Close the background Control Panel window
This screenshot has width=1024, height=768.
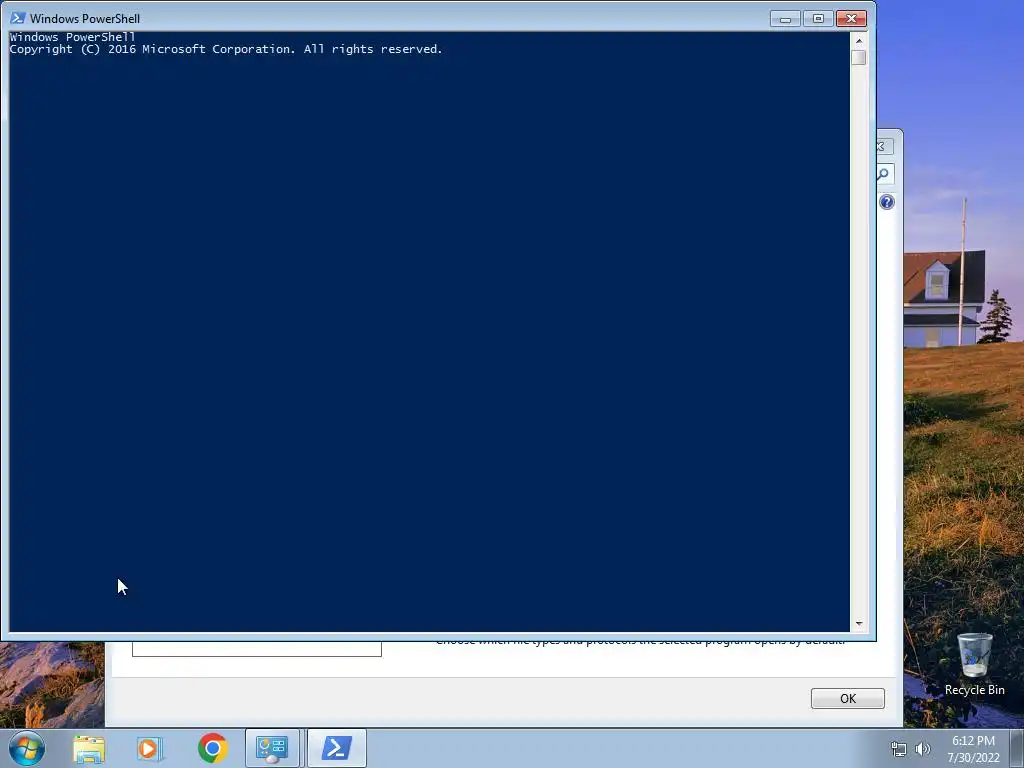tap(882, 146)
